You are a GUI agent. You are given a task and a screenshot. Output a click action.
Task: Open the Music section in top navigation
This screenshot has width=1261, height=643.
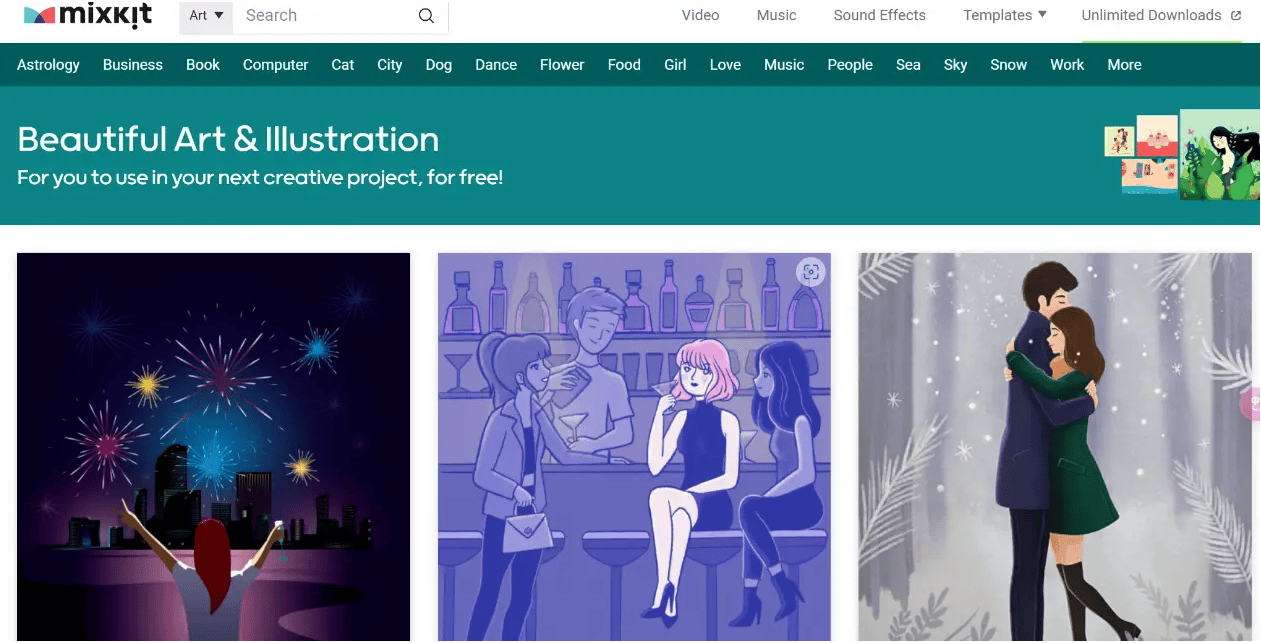(x=776, y=15)
